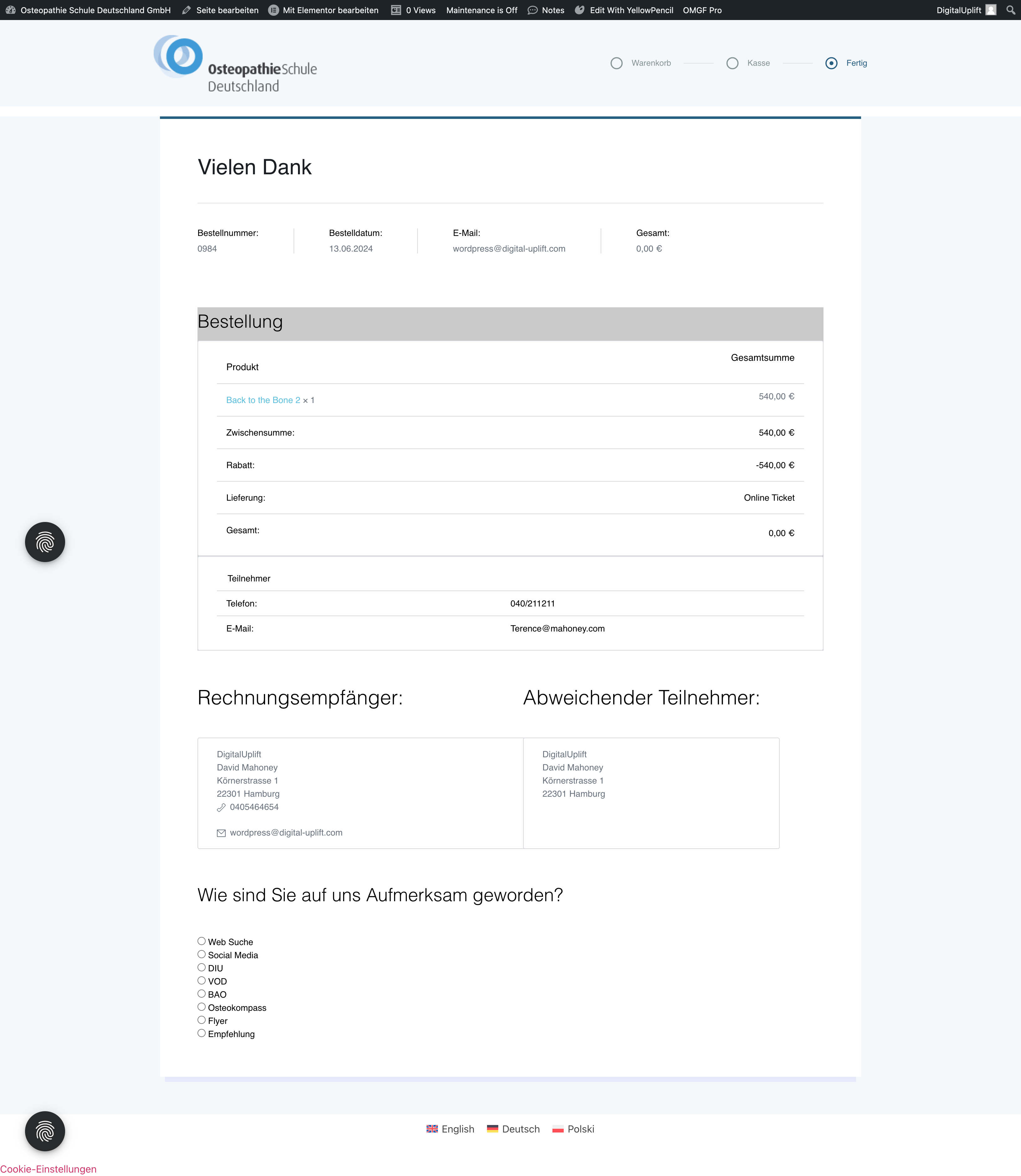Open the Back to the Bone 2 product link
This screenshot has height=1176, width=1021.
coord(263,400)
